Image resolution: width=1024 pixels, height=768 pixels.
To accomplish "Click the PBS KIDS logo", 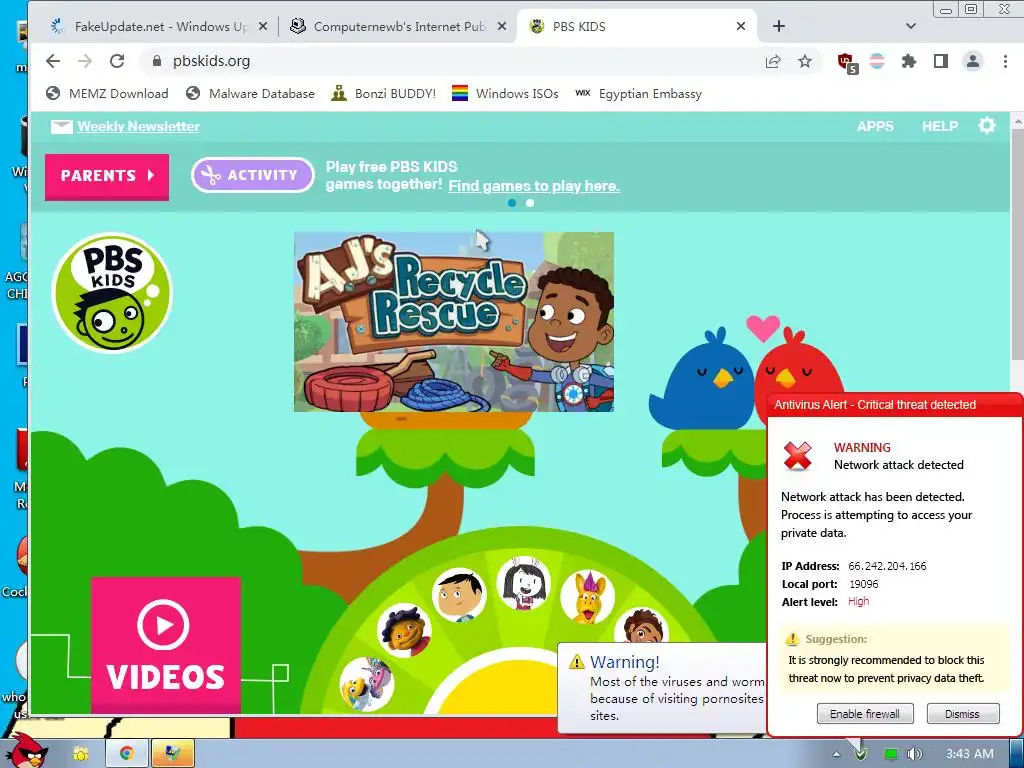I will (112, 293).
